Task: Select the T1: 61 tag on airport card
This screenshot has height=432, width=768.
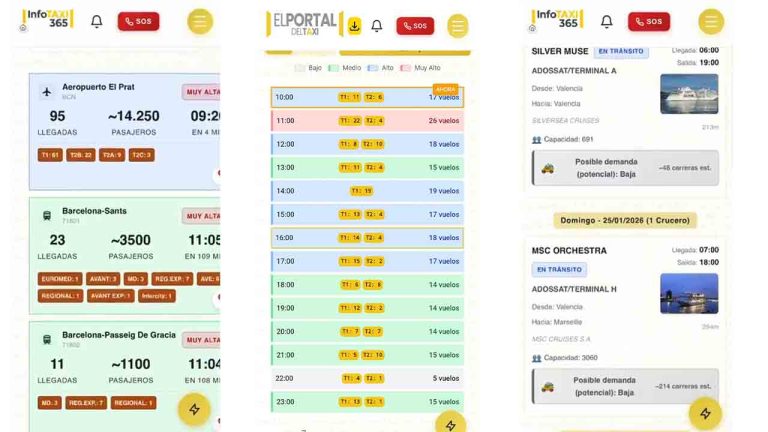Action: coord(50,155)
